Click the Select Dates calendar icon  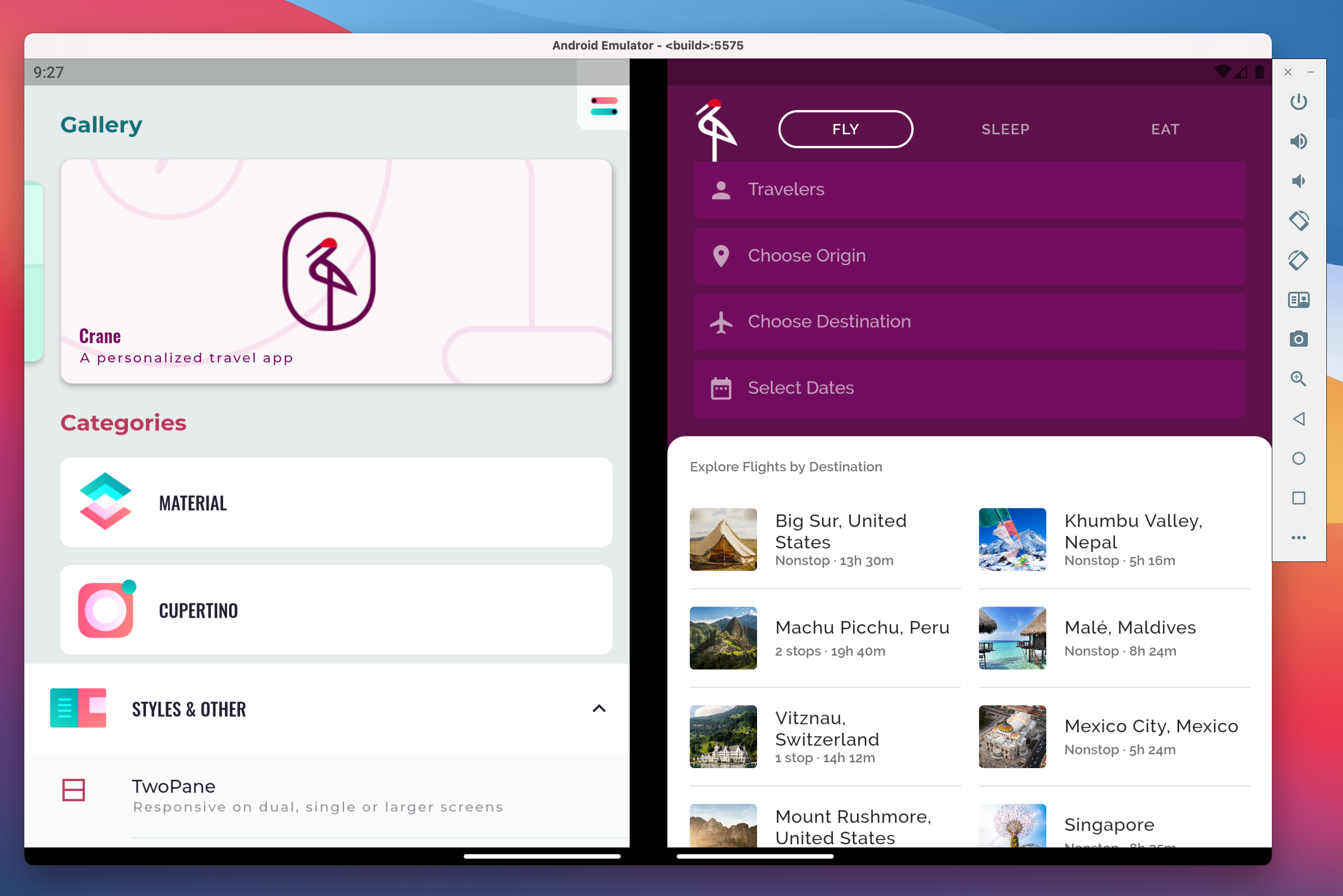coord(720,388)
